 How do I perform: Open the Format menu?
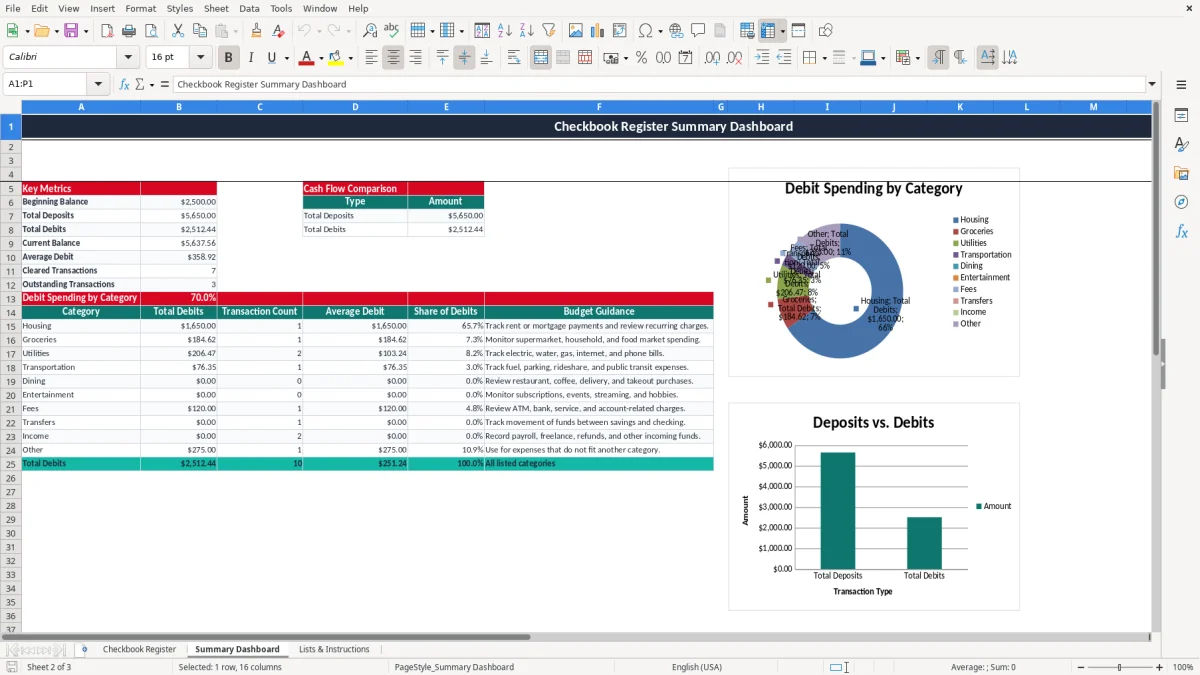click(140, 8)
